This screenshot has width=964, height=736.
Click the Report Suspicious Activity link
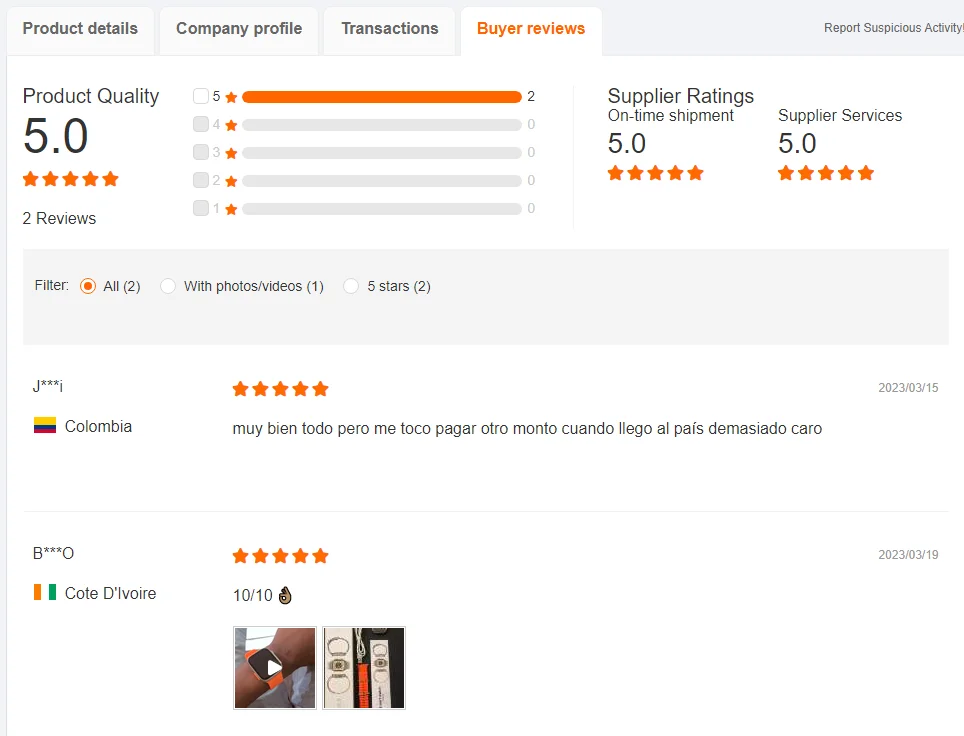click(x=893, y=28)
